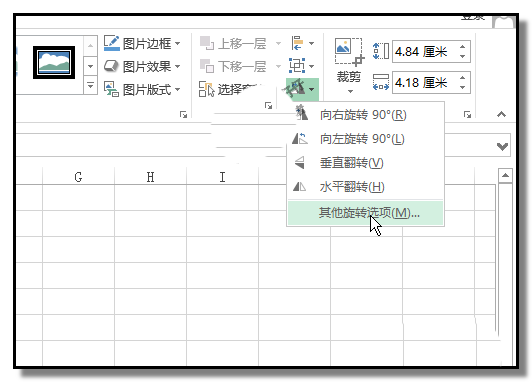Show the next row of picture styles
Image resolution: width=532 pixels, height=382 pixels.
click(x=90, y=66)
